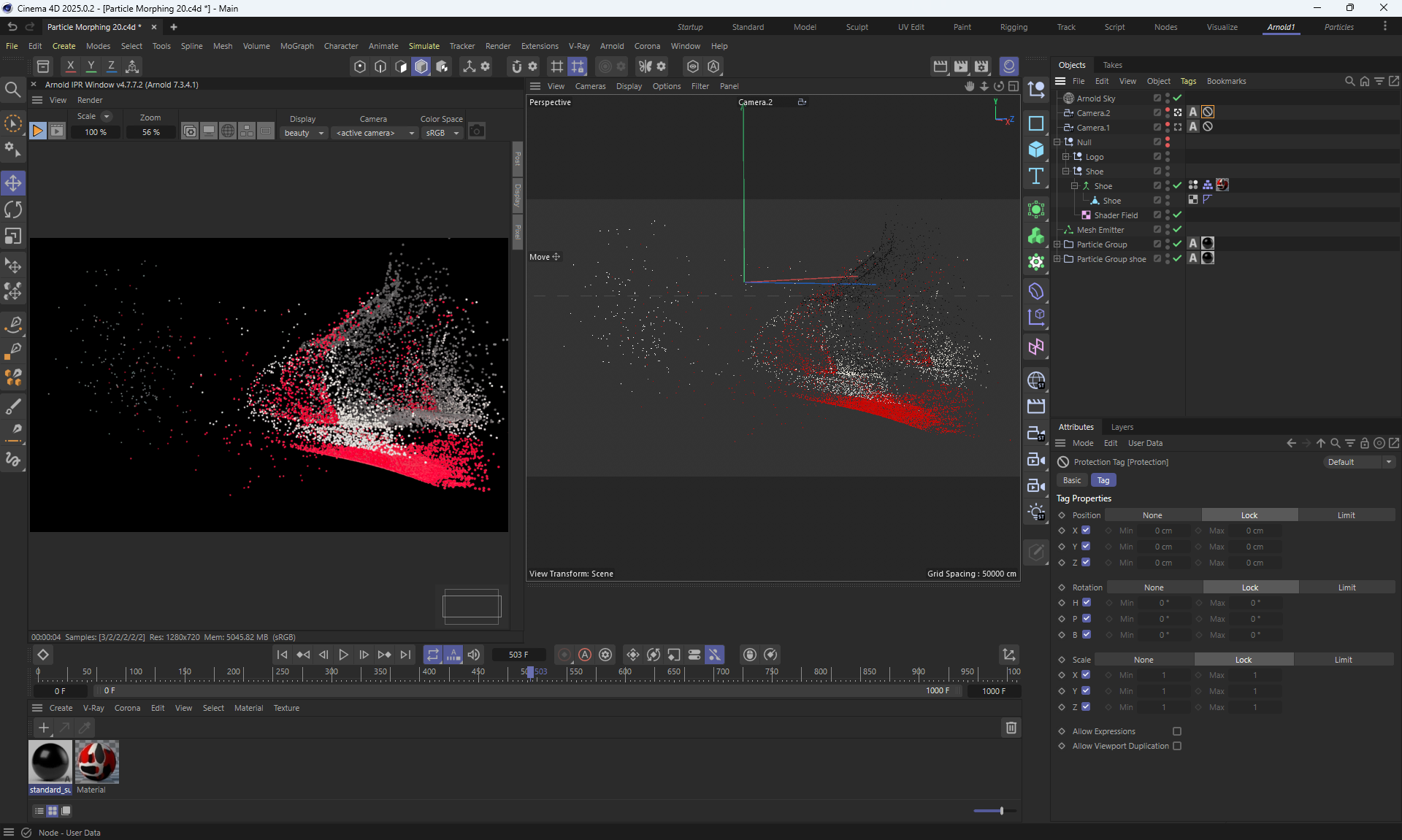The width and height of the screenshot is (1402, 840).
Task: Switch to the Takes tab
Action: coord(1112,65)
